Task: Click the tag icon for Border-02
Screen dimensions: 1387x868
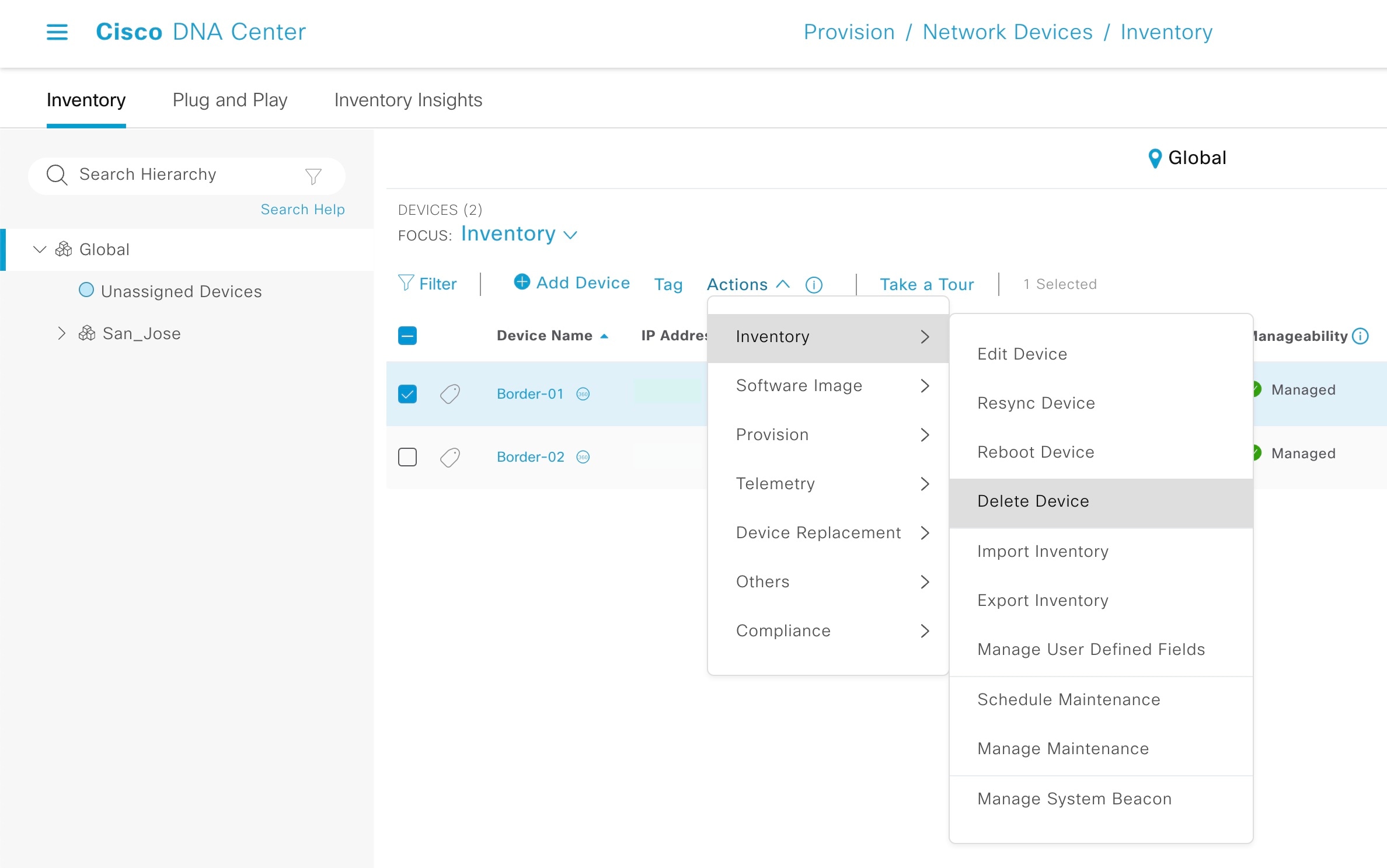Action: pos(449,457)
